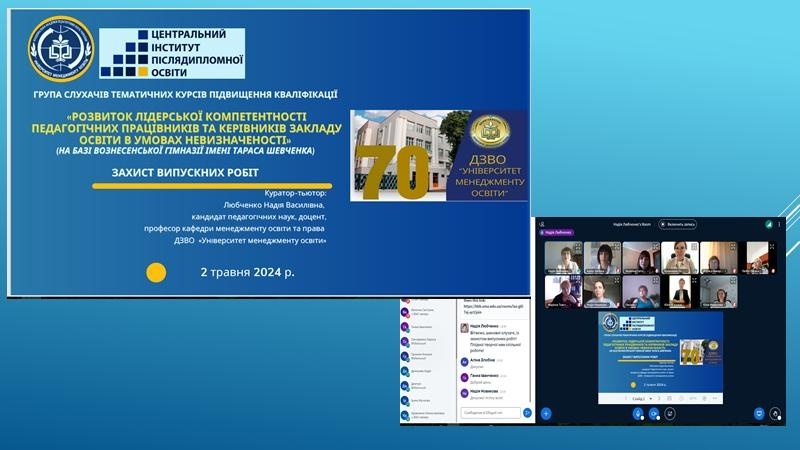Send the chat message with blue arrow
The height and width of the screenshot is (450, 800).
click(x=527, y=411)
